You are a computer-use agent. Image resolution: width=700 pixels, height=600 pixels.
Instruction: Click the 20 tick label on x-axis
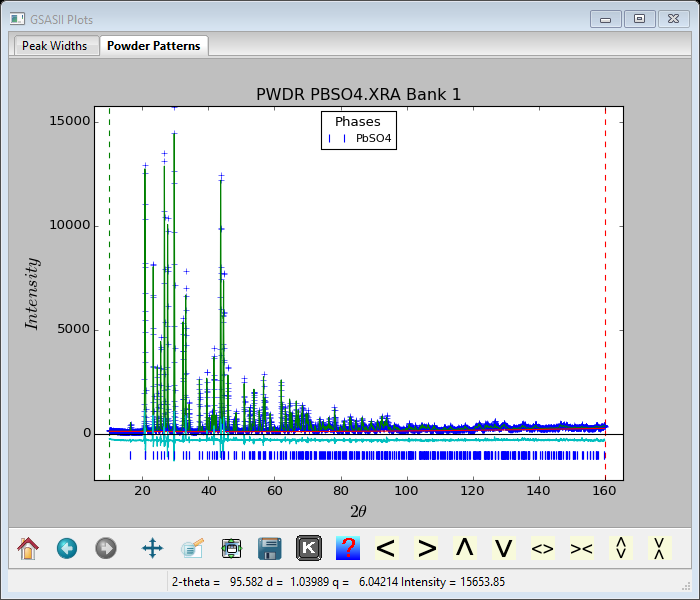[142, 491]
